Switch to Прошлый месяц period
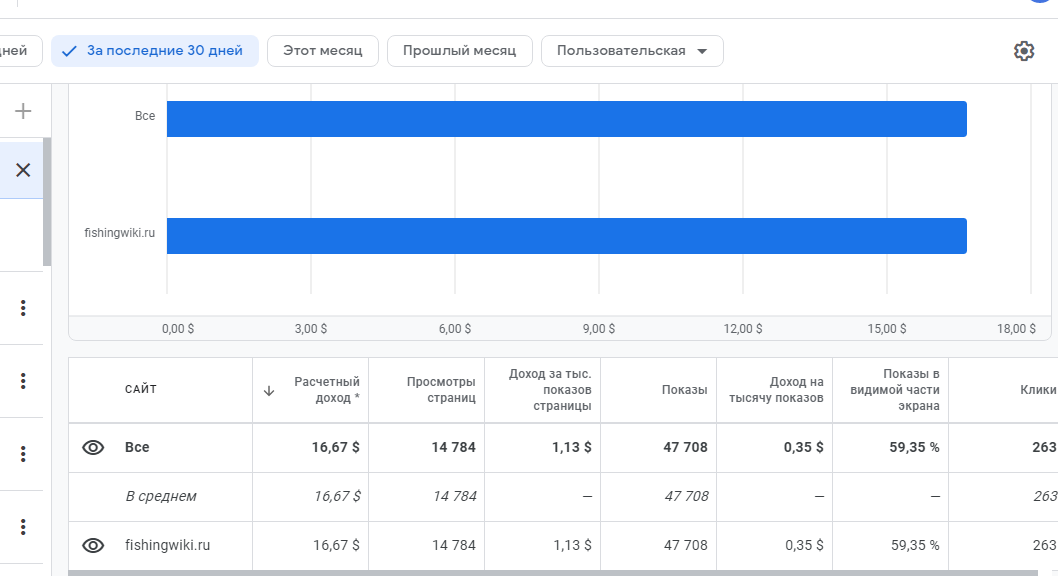The image size is (1058, 576). pos(459,51)
